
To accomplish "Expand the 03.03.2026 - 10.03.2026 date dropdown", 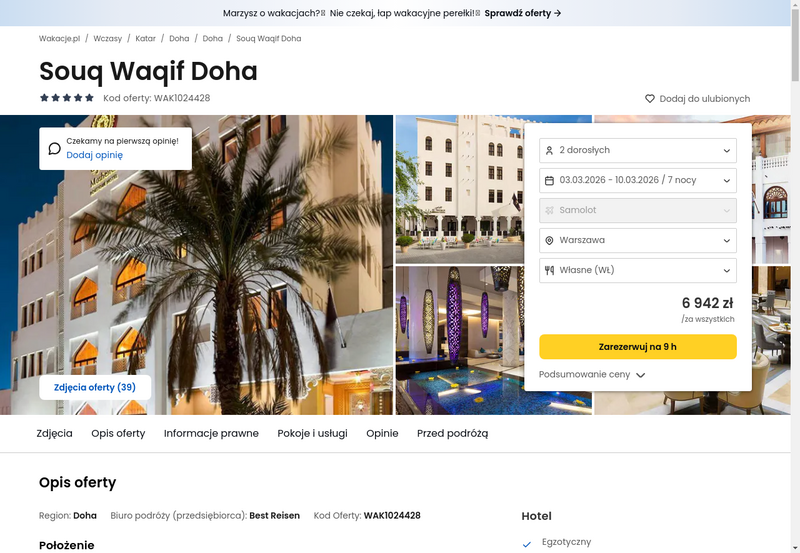I will point(638,181).
